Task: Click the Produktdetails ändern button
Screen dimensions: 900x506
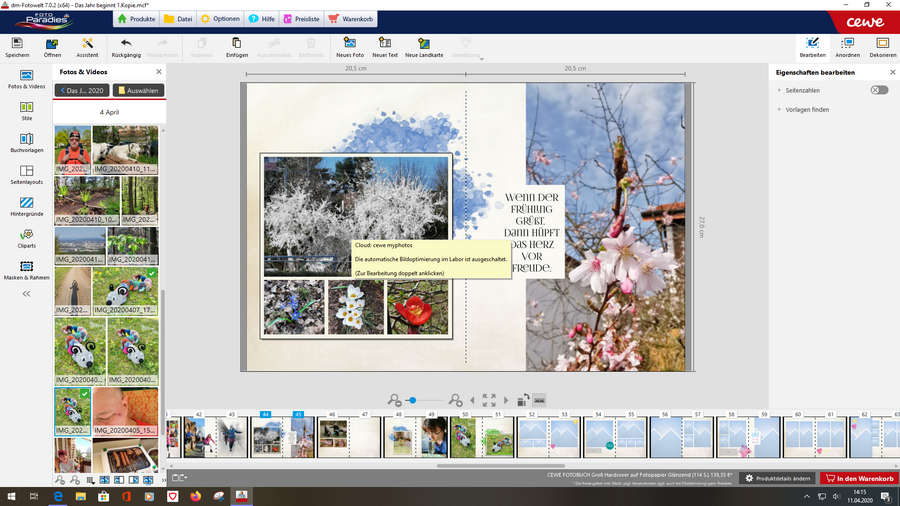Action: 778,478
